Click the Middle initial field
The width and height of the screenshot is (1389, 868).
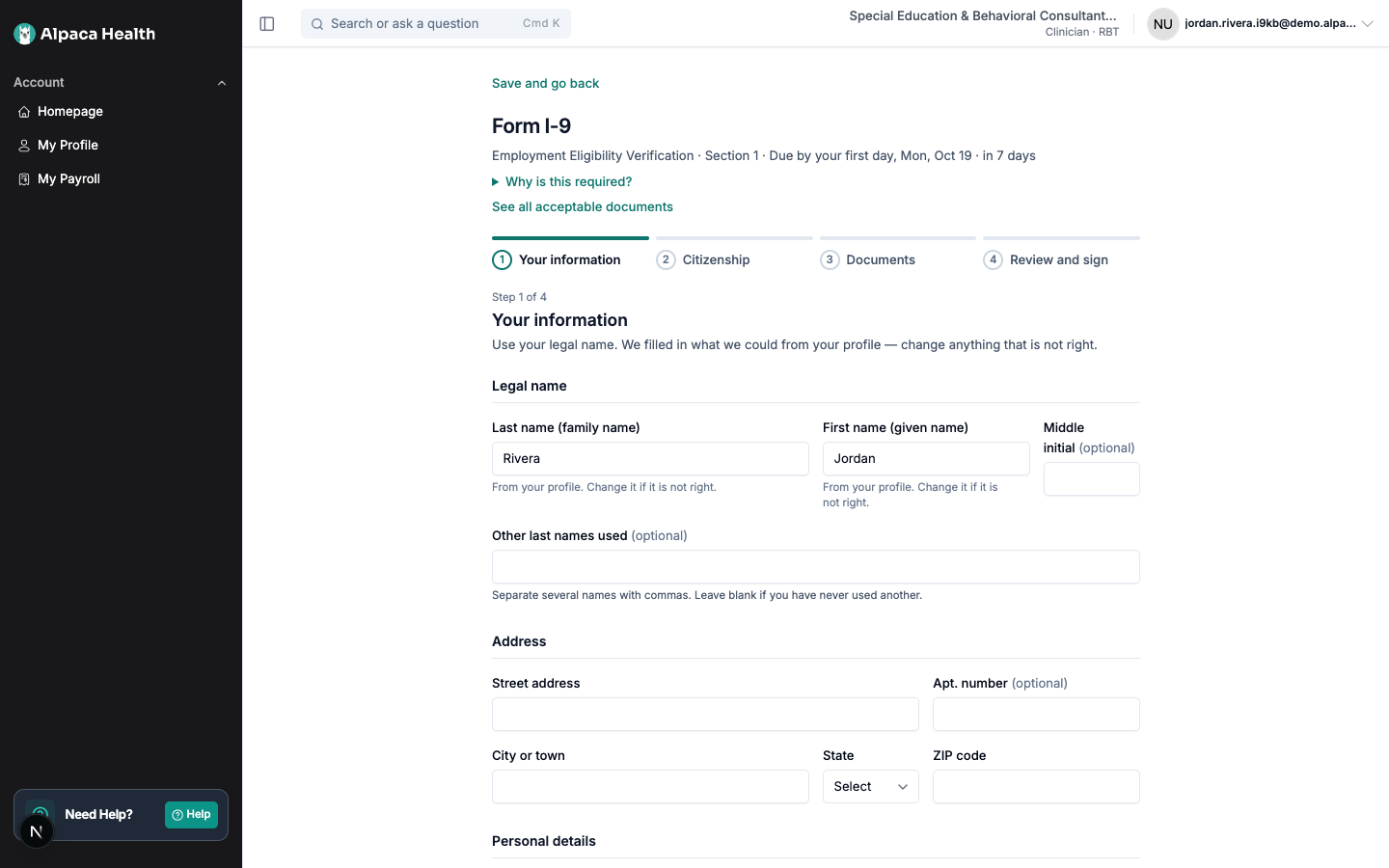tap(1092, 479)
